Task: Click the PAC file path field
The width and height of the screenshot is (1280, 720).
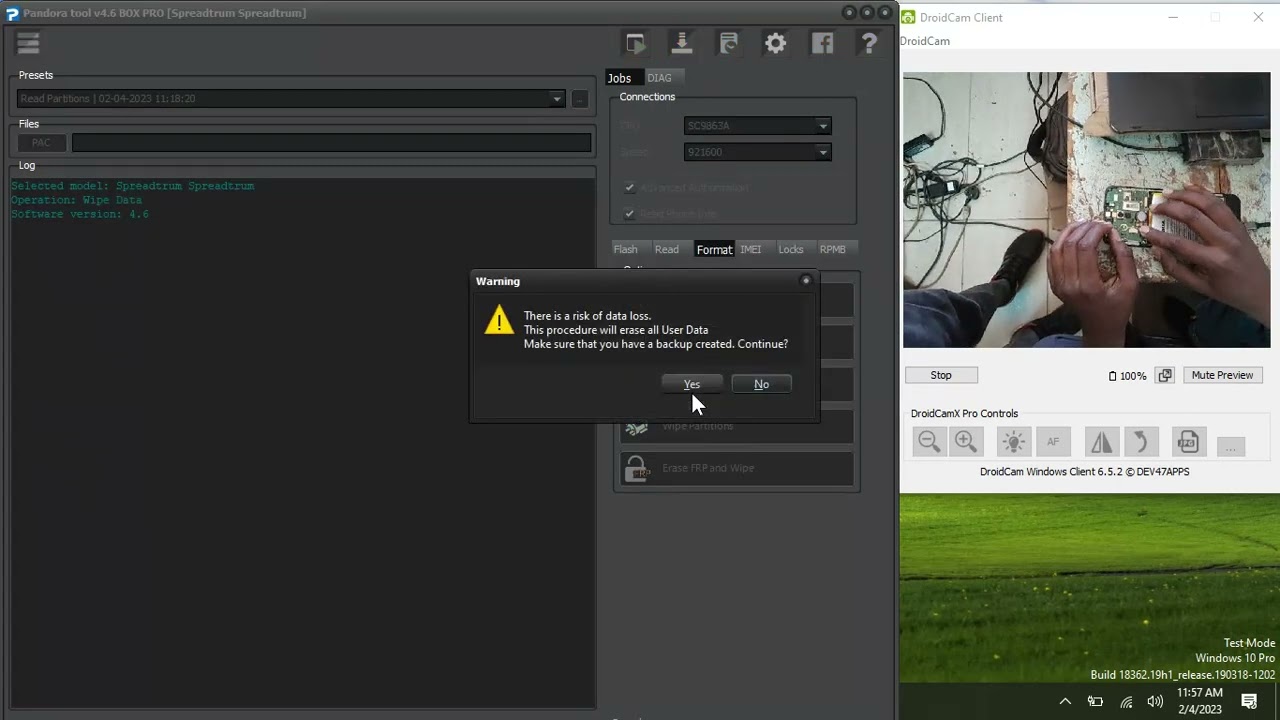Action: pyautogui.click(x=331, y=143)
